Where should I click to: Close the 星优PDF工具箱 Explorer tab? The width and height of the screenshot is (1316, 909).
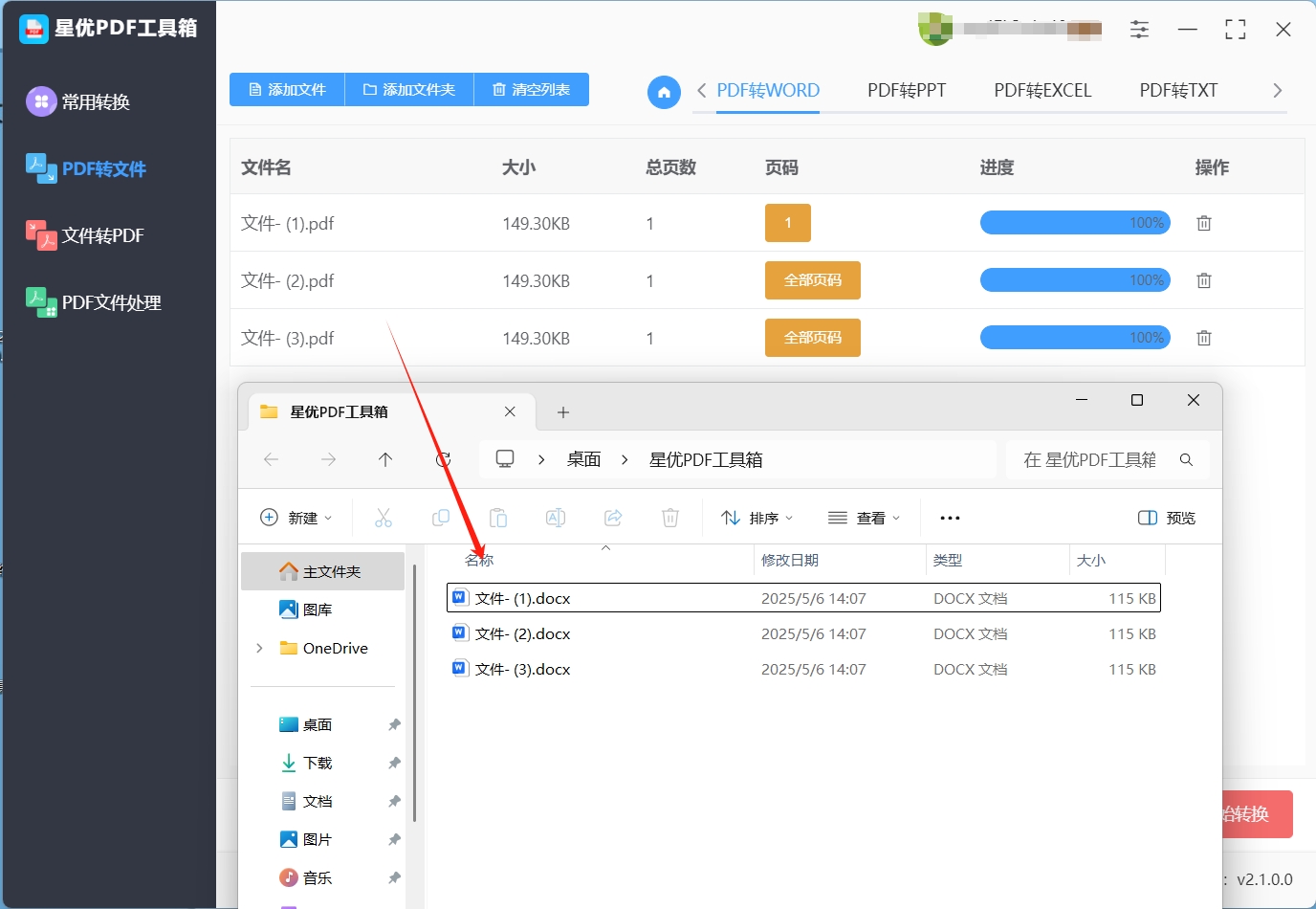(x=510, y=411)
